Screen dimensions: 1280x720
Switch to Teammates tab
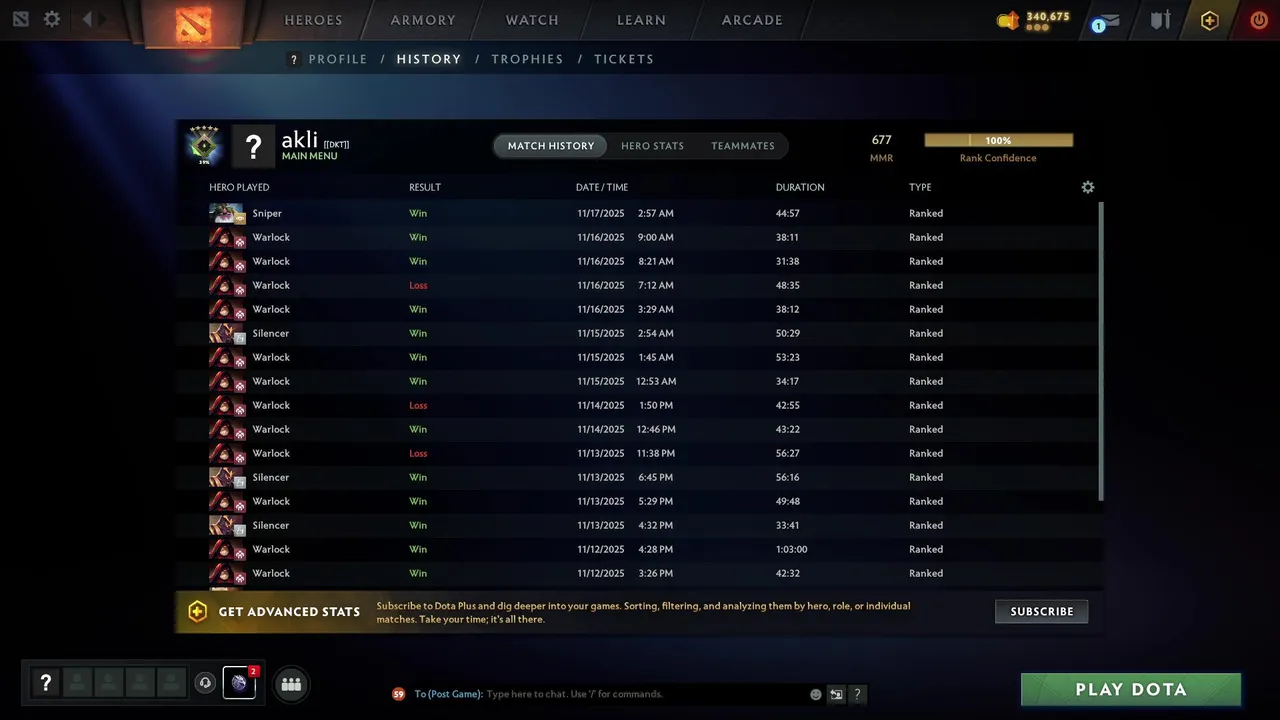(743, 146)
